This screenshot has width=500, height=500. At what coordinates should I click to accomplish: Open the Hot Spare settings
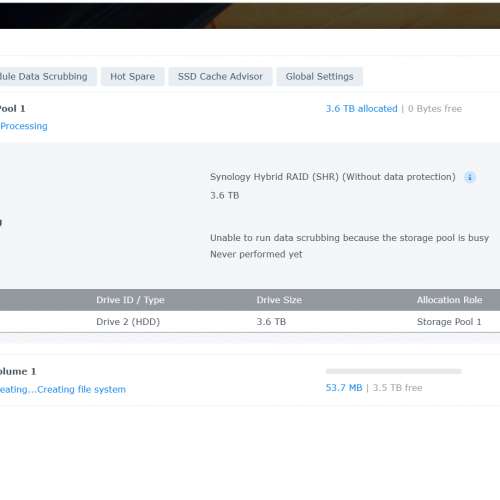click(133, 77)
